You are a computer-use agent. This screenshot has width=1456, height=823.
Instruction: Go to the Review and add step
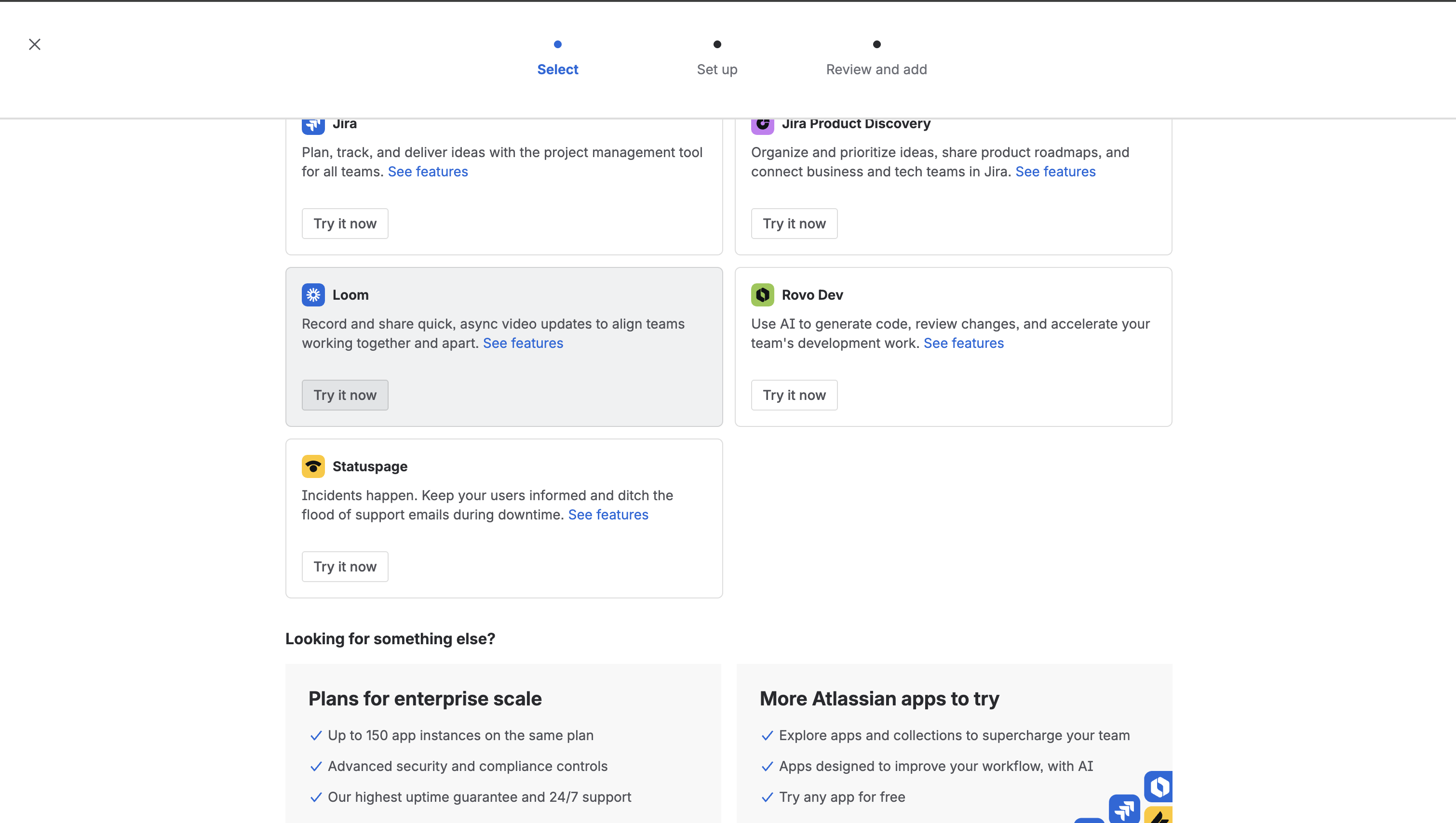coord(876,69)
